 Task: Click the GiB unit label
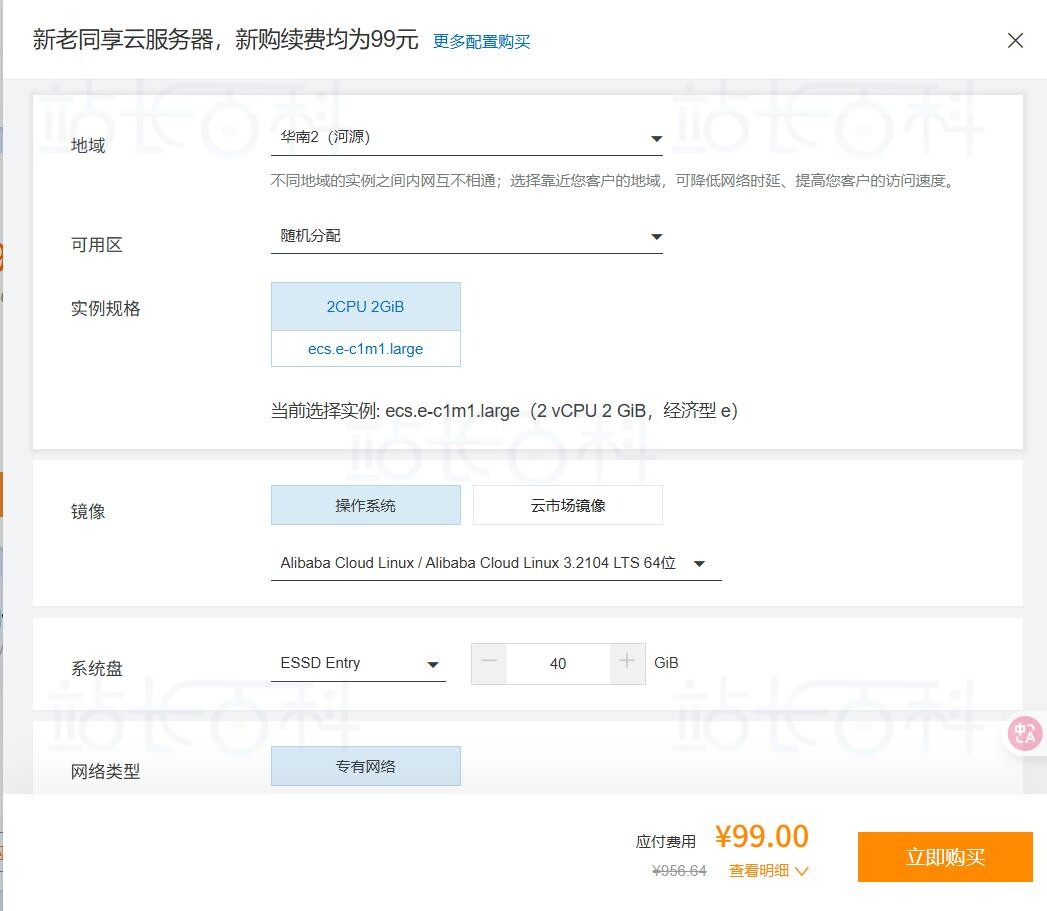click(x=666, y=663)
